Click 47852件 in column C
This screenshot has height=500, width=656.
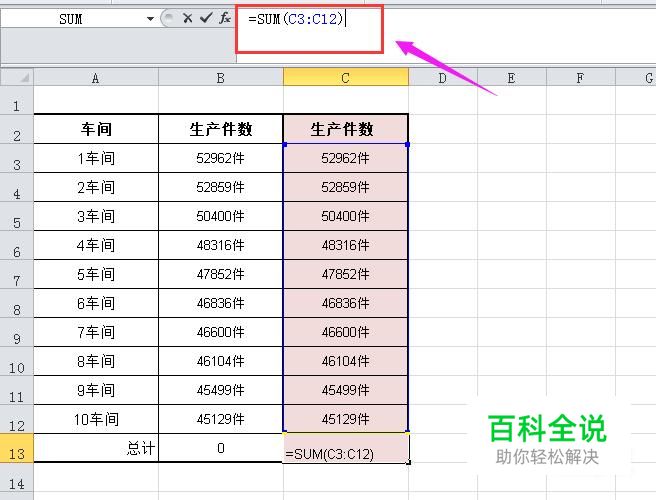pyautogui.click(x=346, y=274)
